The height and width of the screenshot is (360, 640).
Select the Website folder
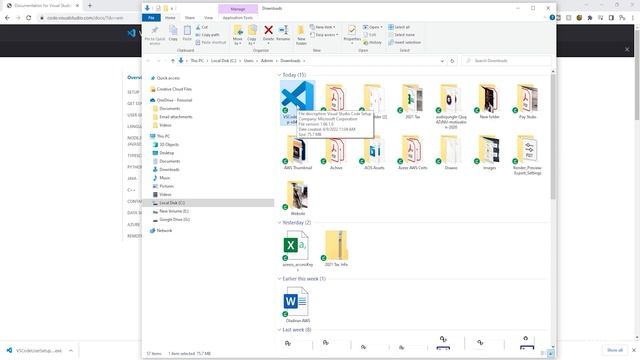(x=298, y=198)
